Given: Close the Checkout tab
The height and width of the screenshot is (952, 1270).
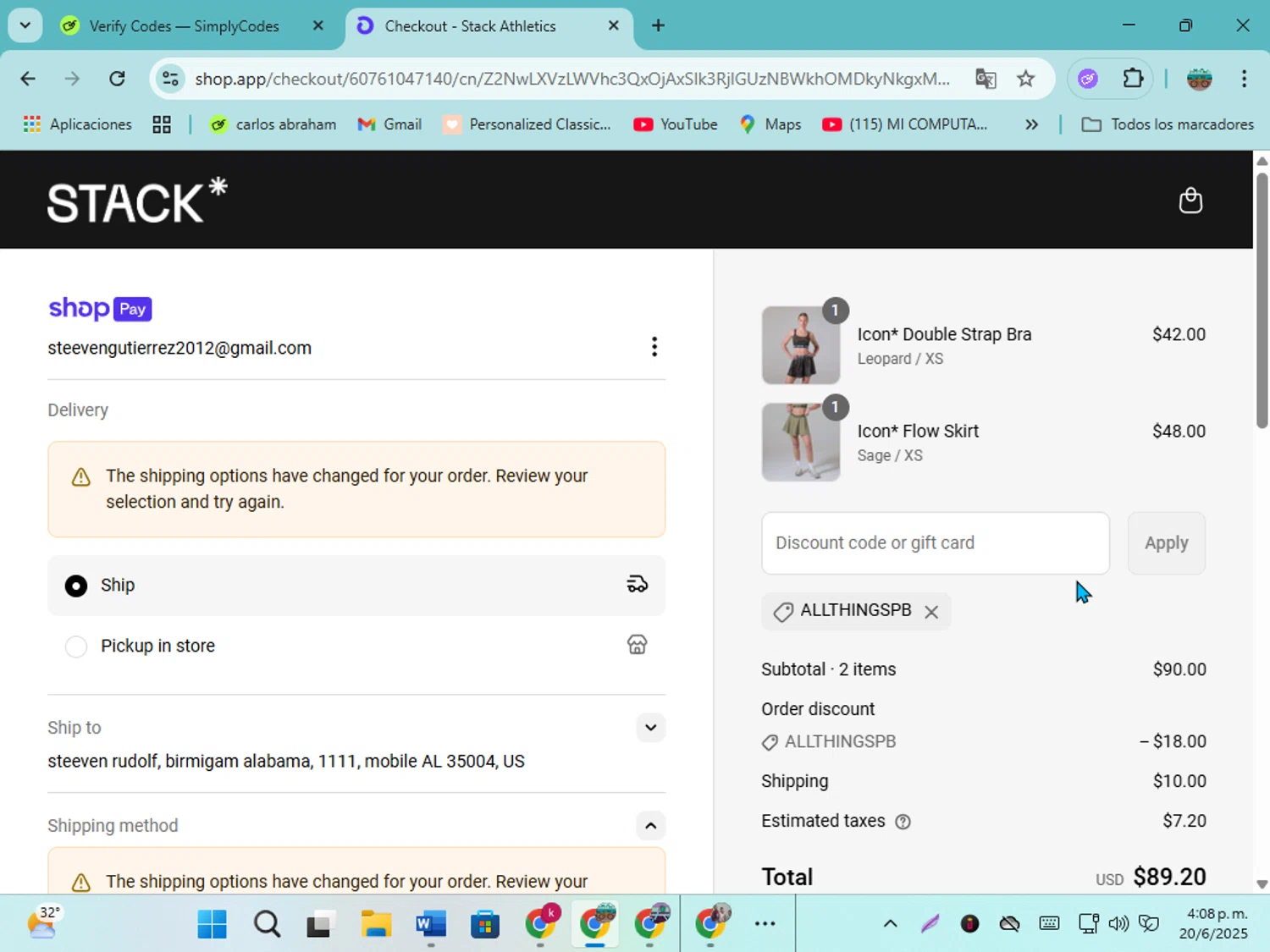Looking at the screenshot, I should [x=614, y=25].
